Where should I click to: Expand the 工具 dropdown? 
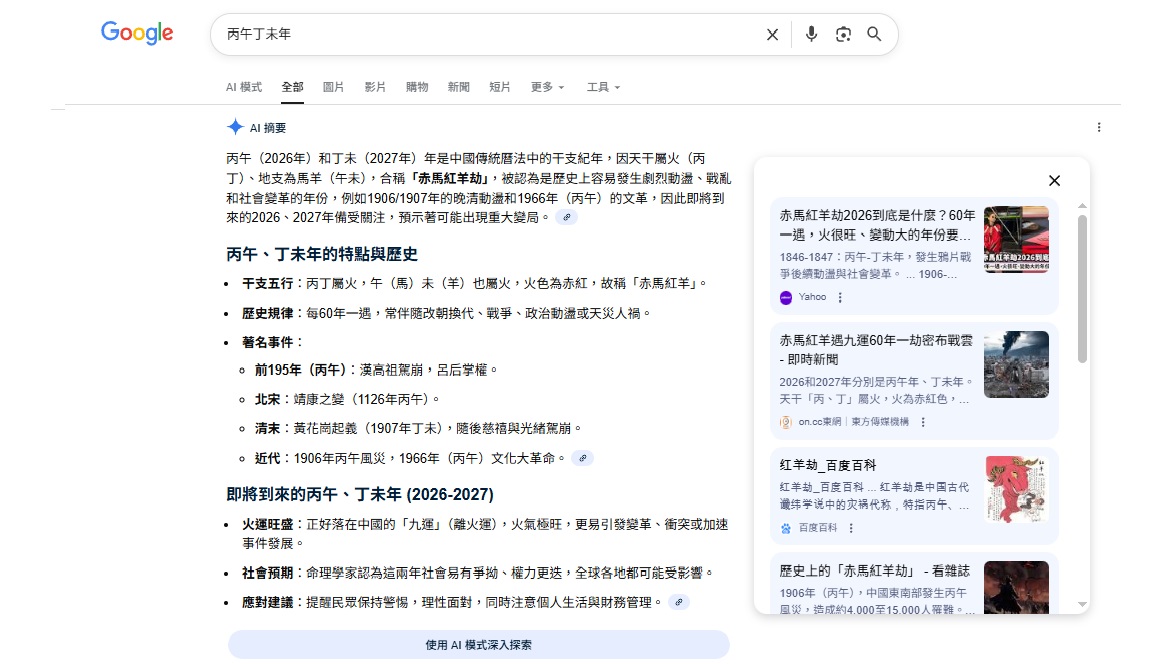coord(603,87)
